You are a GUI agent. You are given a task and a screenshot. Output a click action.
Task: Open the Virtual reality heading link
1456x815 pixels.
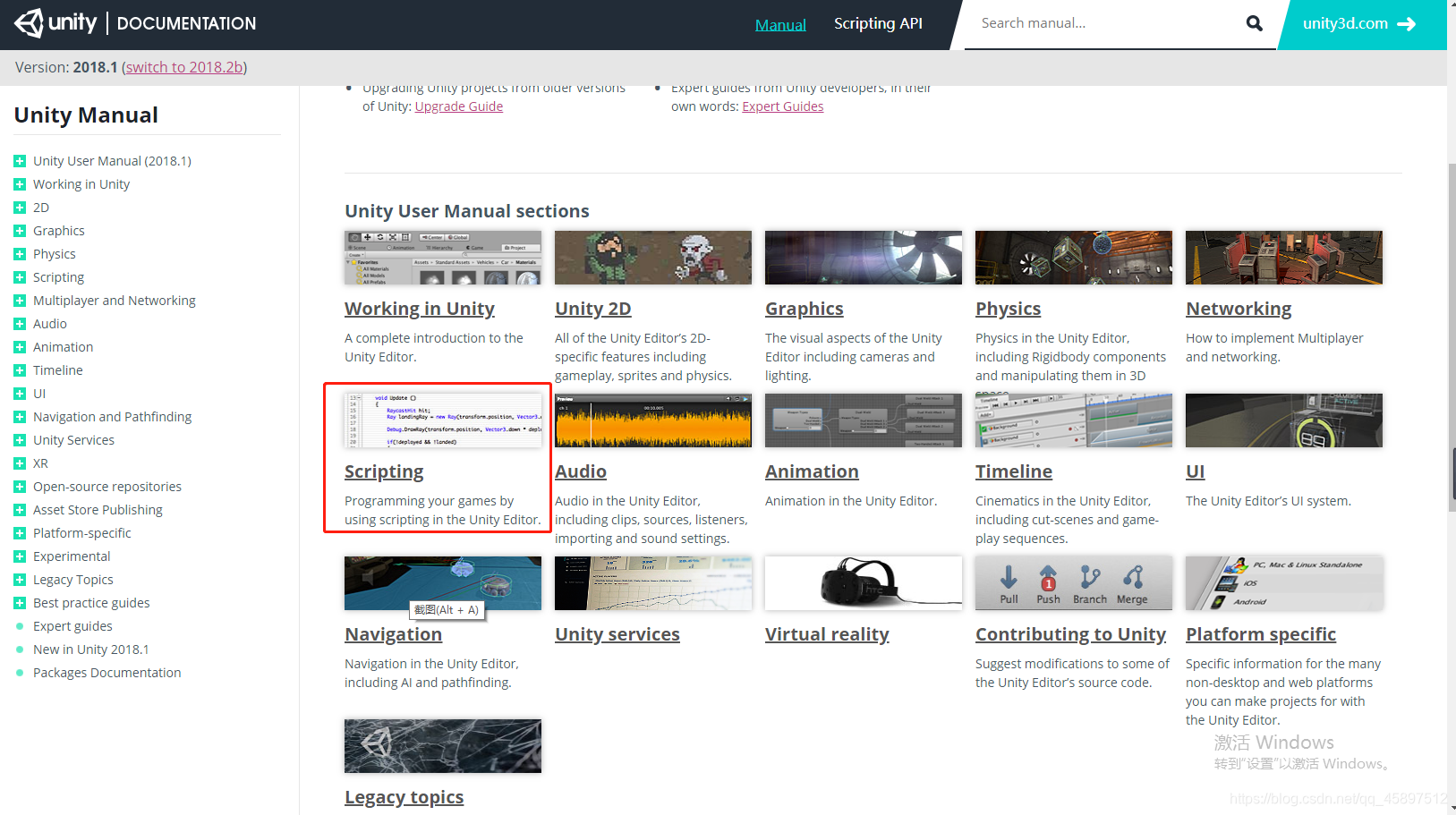pos(827,634)
